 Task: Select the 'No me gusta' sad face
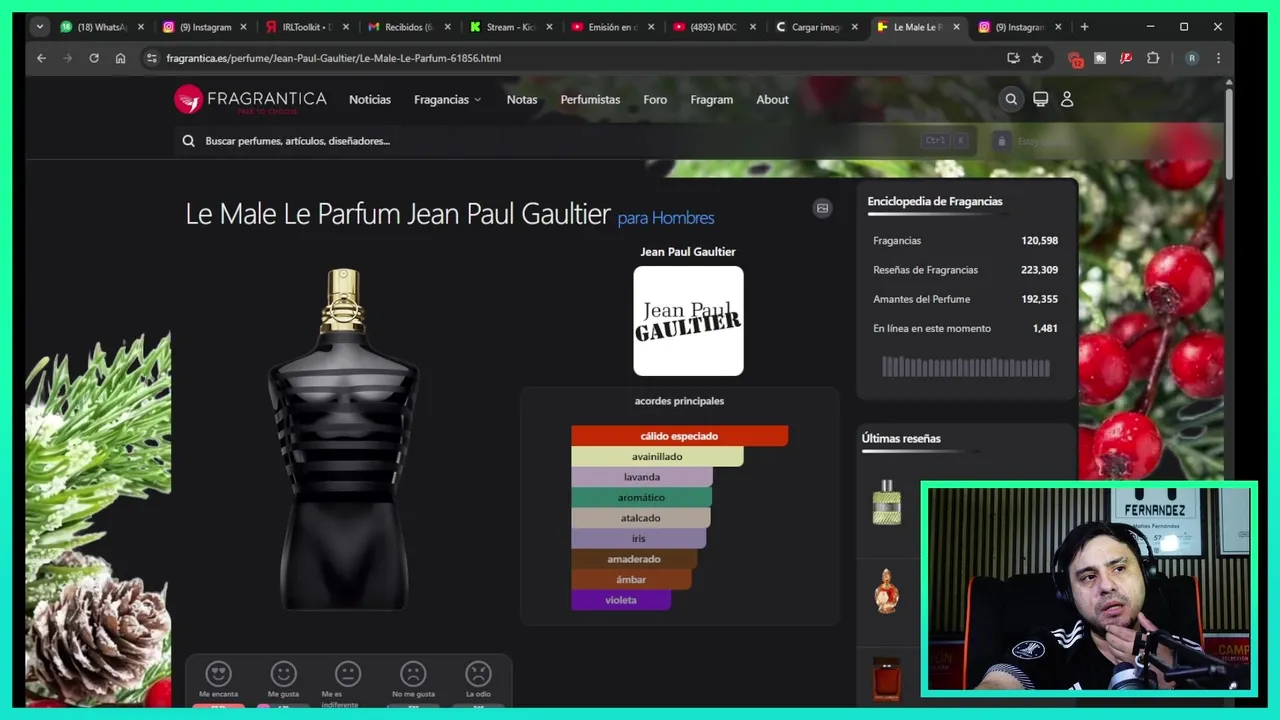(x=413, y=673)
